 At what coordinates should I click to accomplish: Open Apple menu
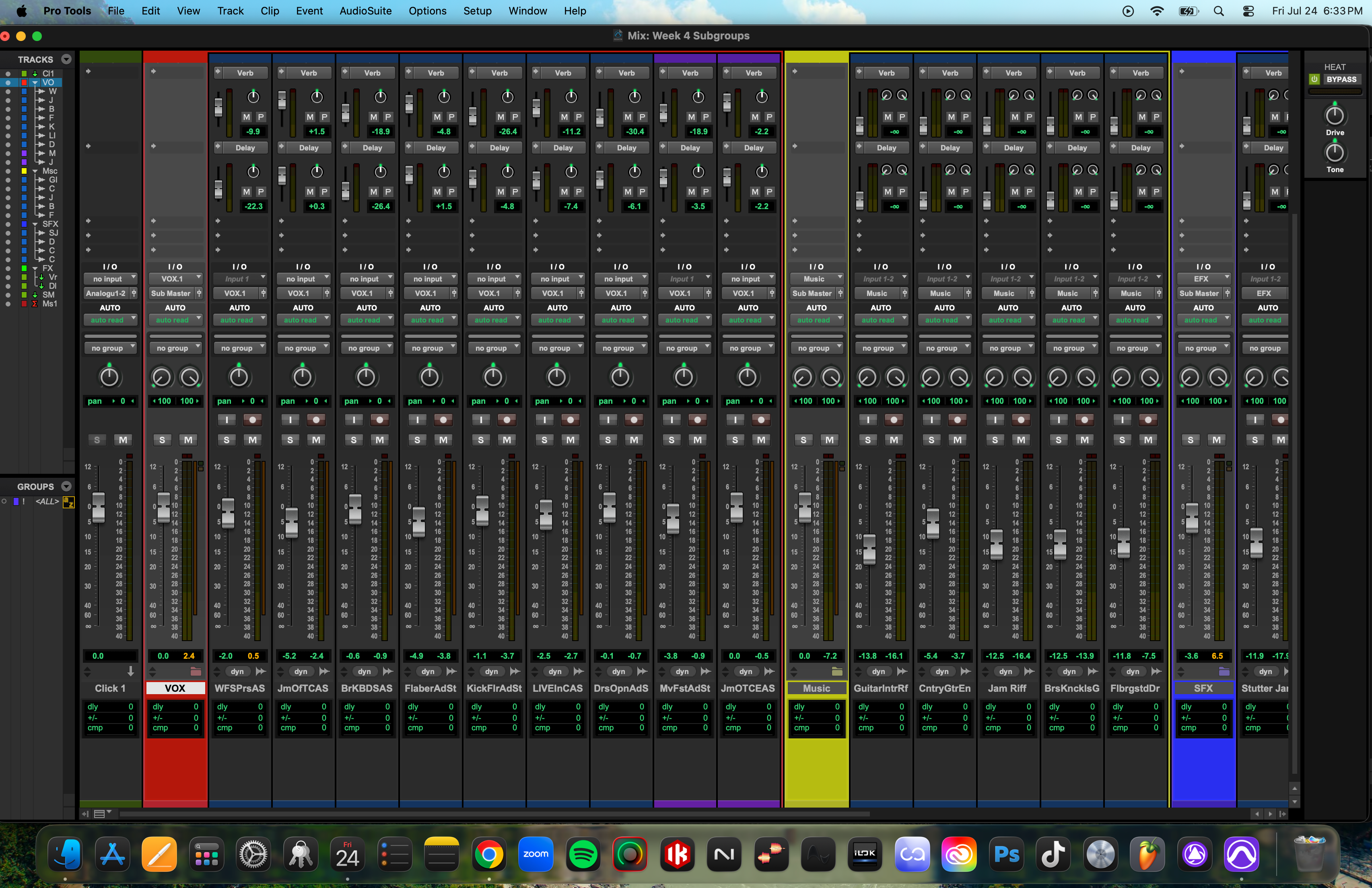pyautogui.click(x=21, y=11)
